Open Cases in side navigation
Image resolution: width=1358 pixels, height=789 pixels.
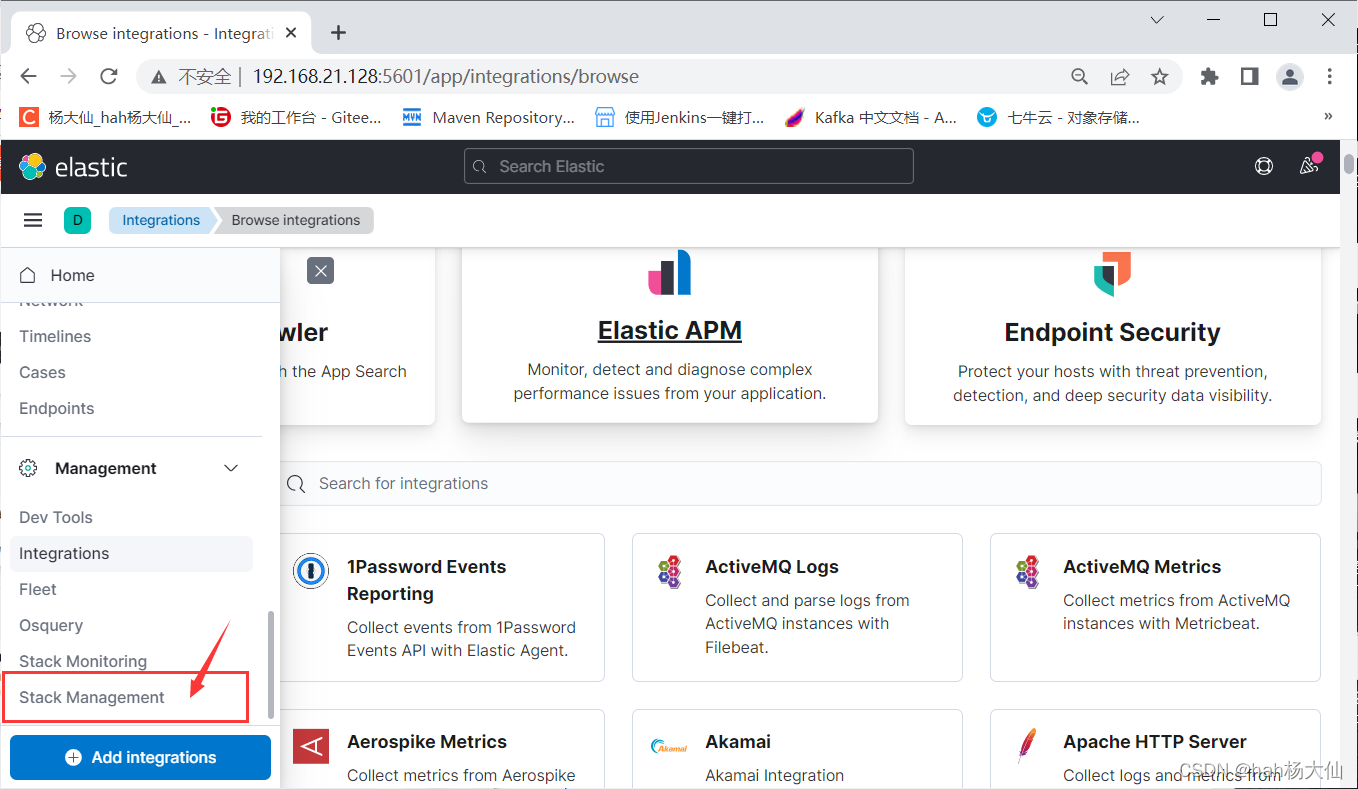[42, 372]
